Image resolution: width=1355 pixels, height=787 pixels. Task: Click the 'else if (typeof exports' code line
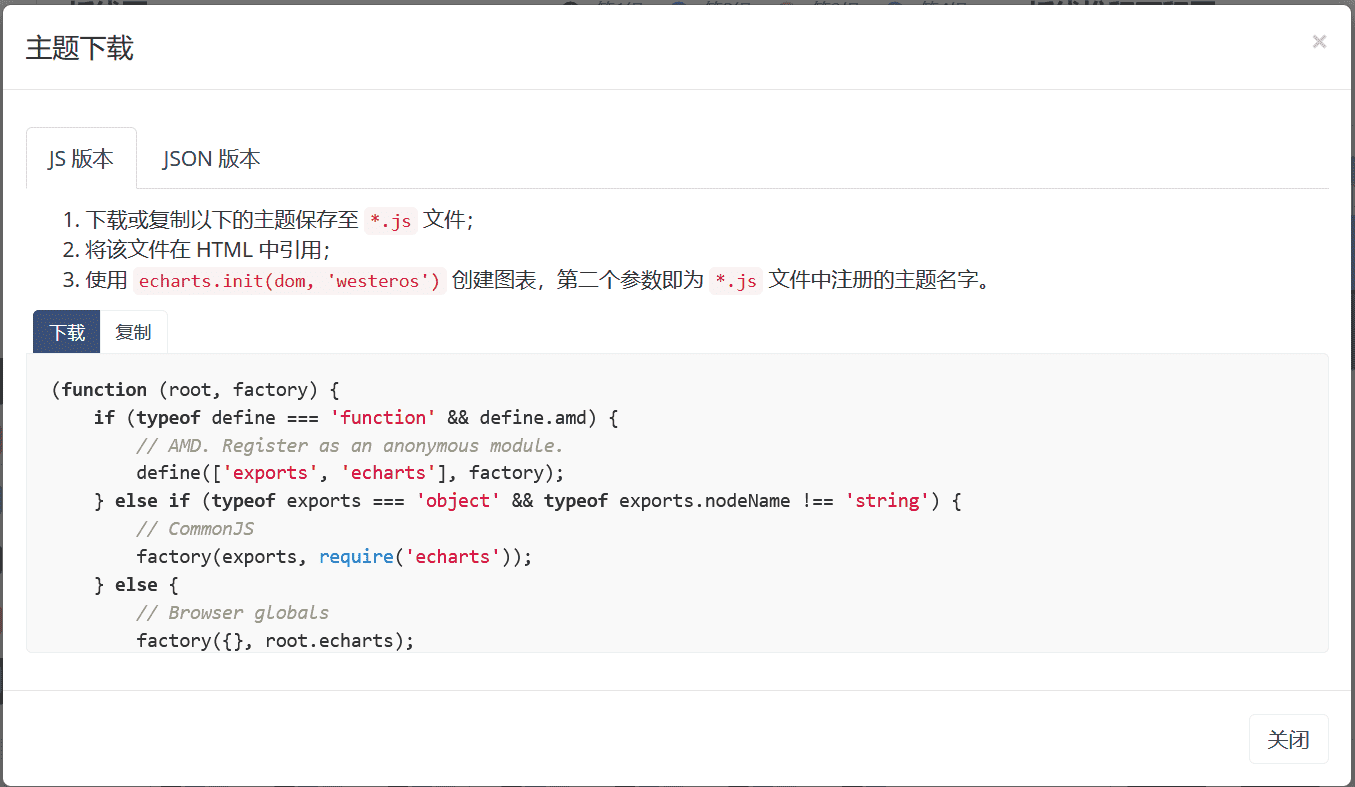(527, 501)
